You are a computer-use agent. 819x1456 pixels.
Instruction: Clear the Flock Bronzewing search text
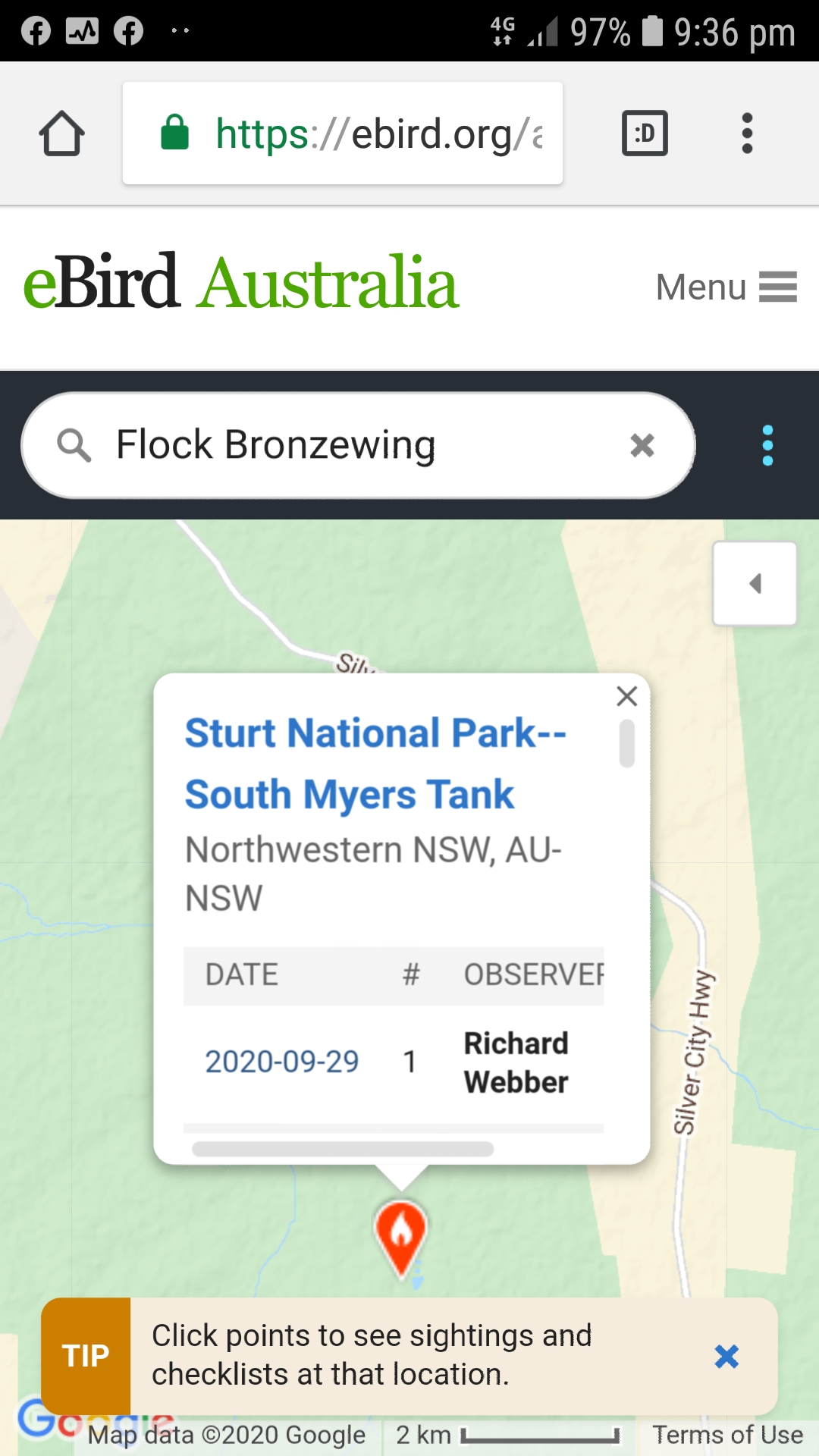tap(642, 445)
